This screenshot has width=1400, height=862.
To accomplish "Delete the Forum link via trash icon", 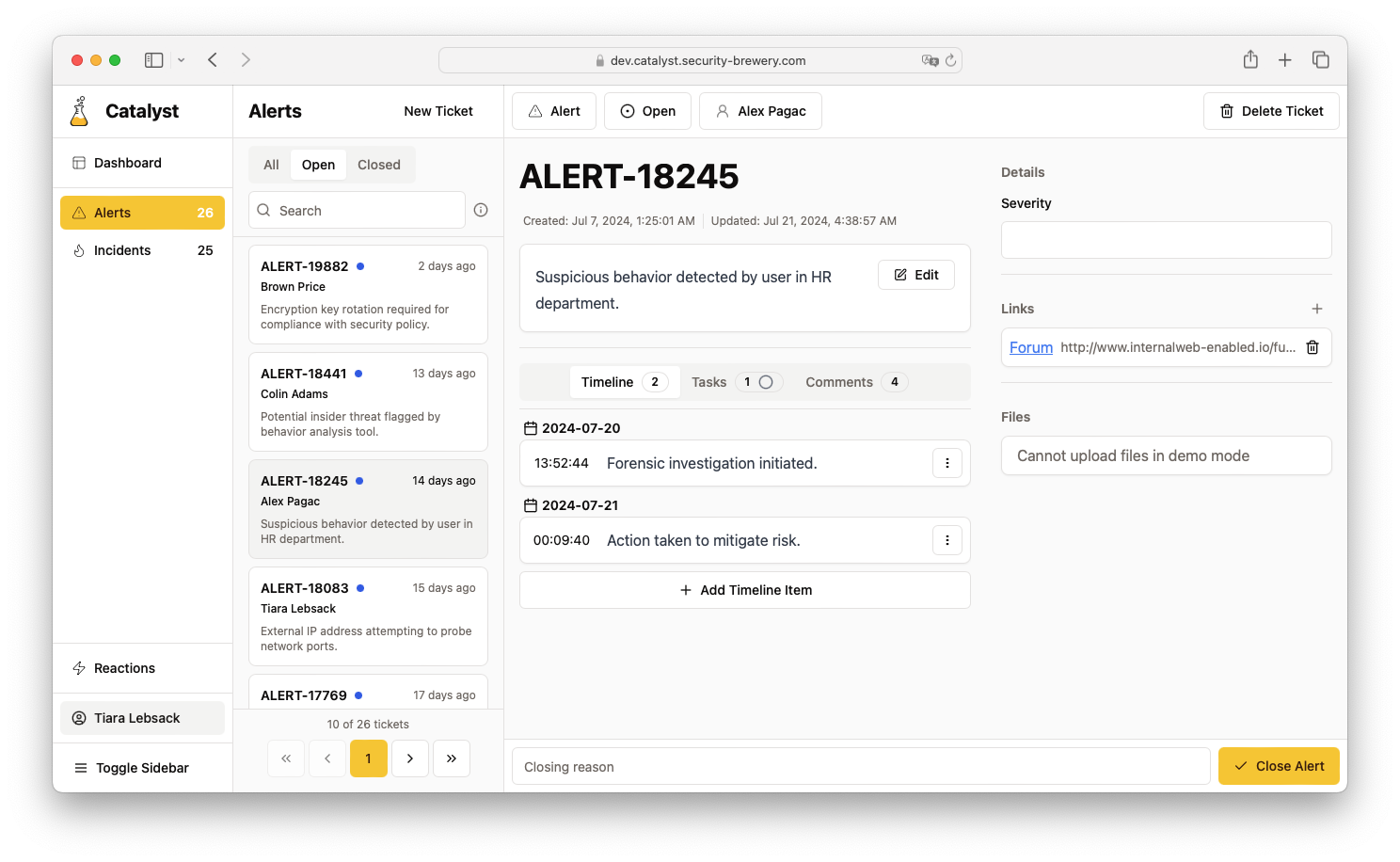I will (1312, 347).
